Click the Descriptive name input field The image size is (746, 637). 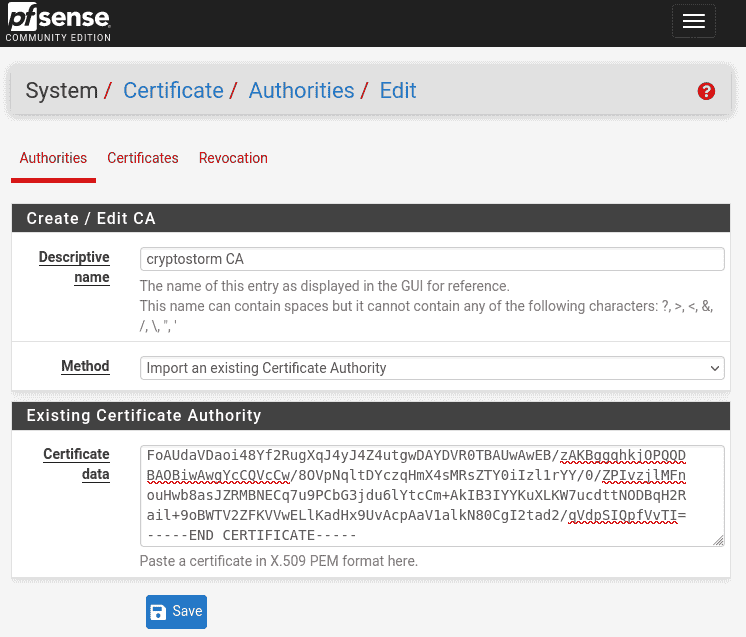point(432,259)
